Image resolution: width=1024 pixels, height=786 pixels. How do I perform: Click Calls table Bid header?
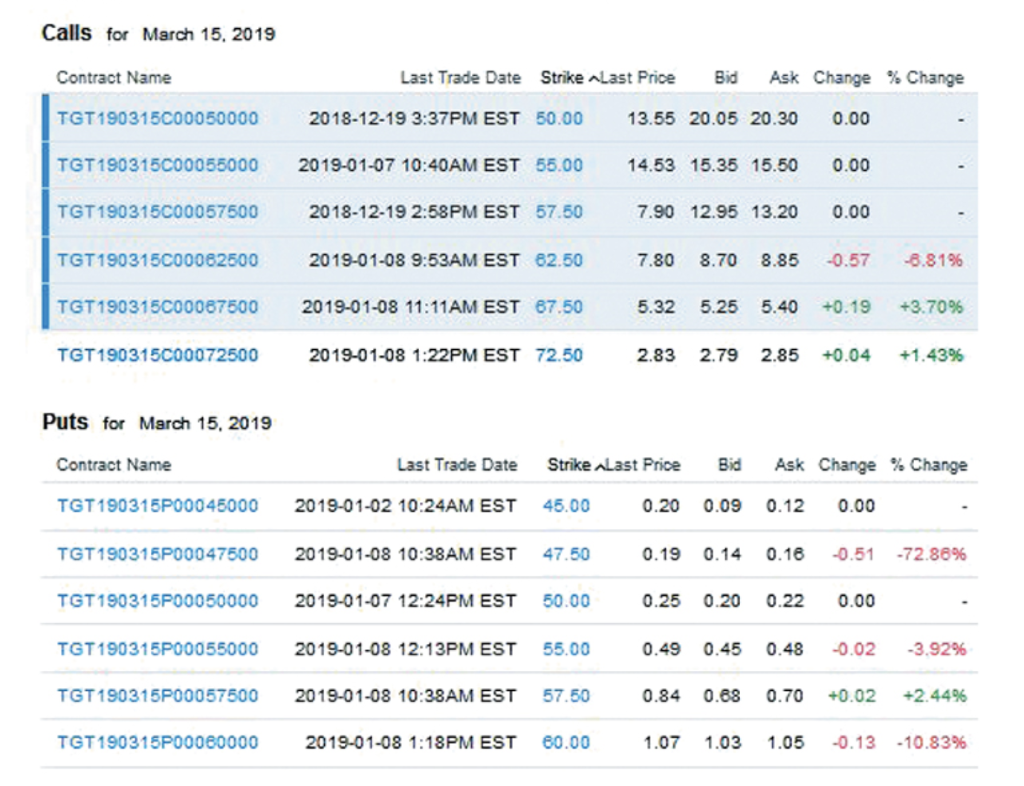pos(726,78)
